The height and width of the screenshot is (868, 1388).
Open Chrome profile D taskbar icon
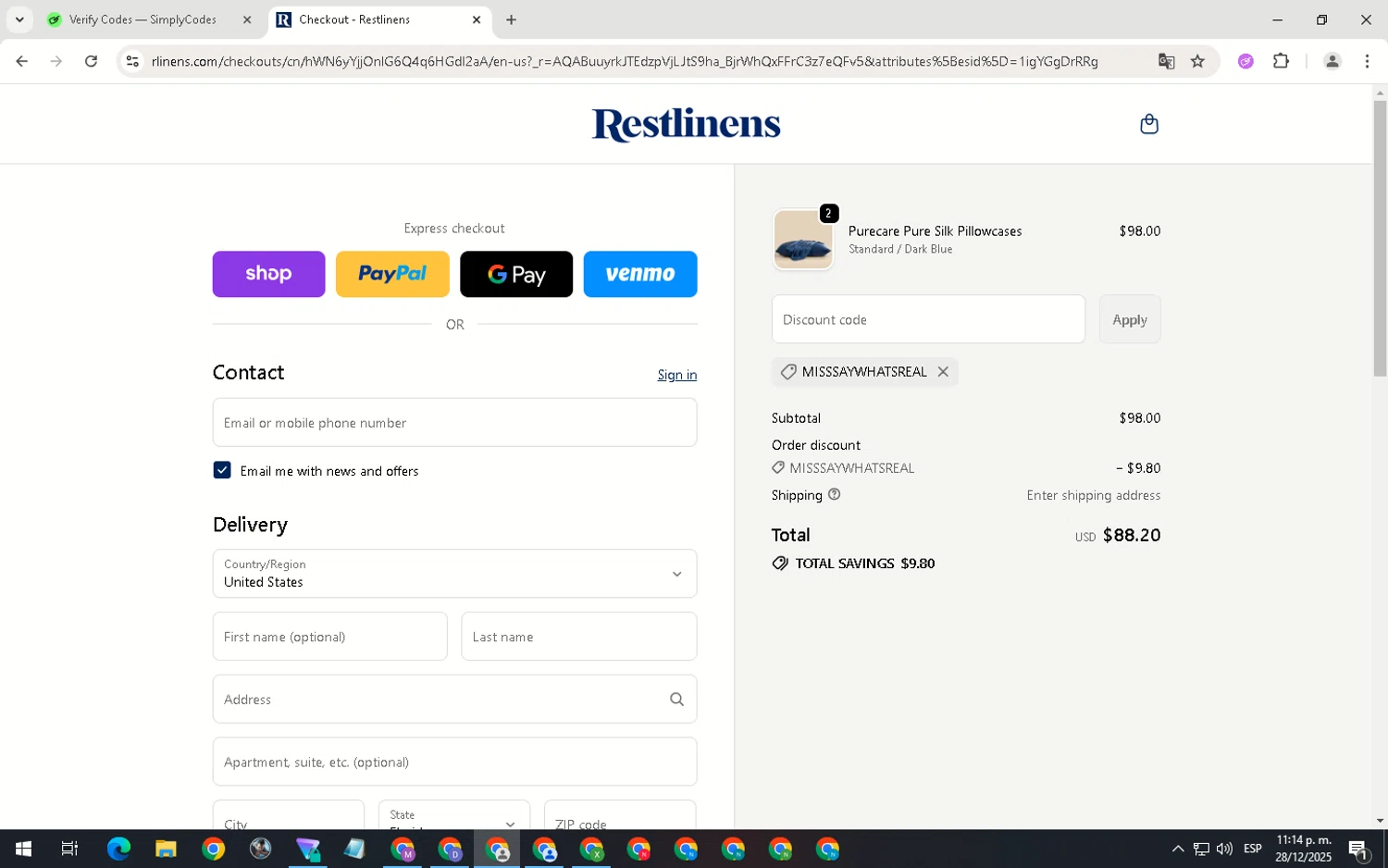[x=450, y=849]
